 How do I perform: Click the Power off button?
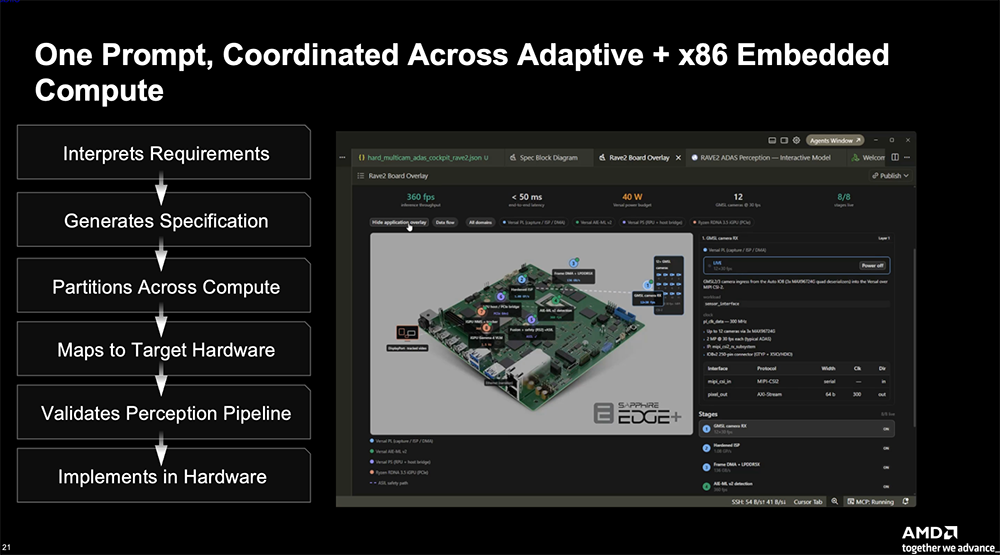pyautogui.click(x=872, y=265)
